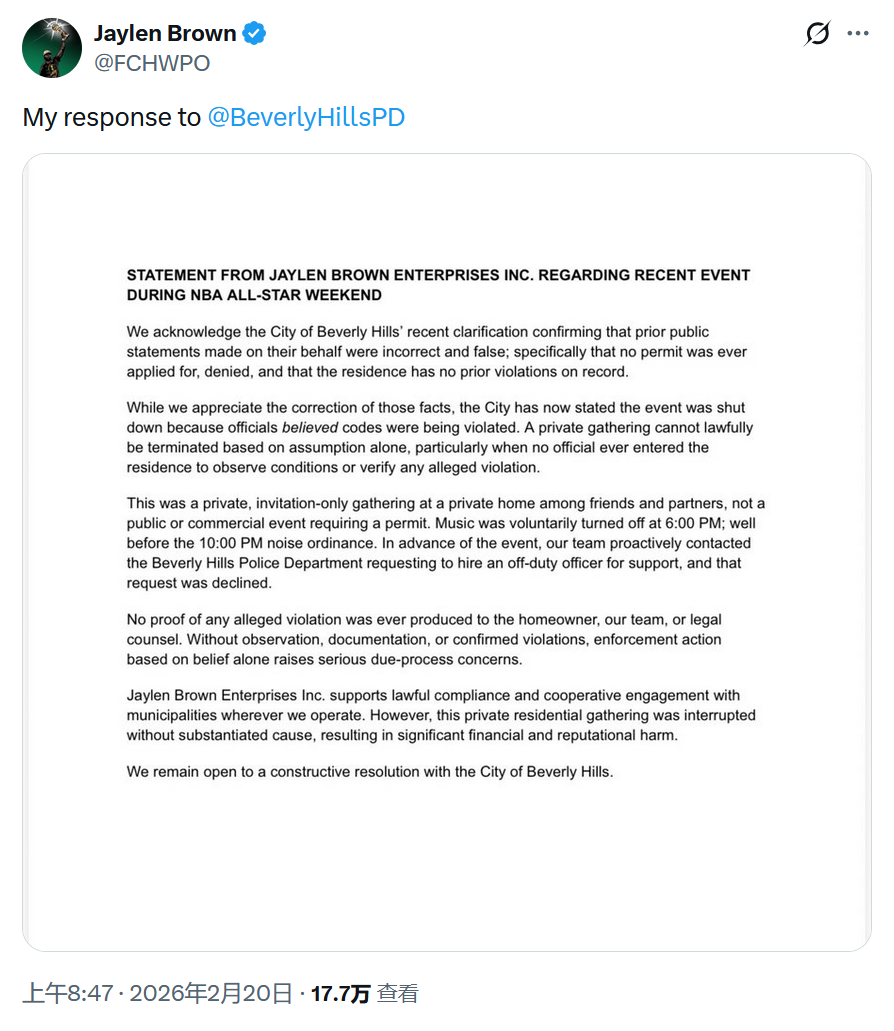894x1031 pixels.
Task: Click the "My response to" tweet text
Action: 111,117
